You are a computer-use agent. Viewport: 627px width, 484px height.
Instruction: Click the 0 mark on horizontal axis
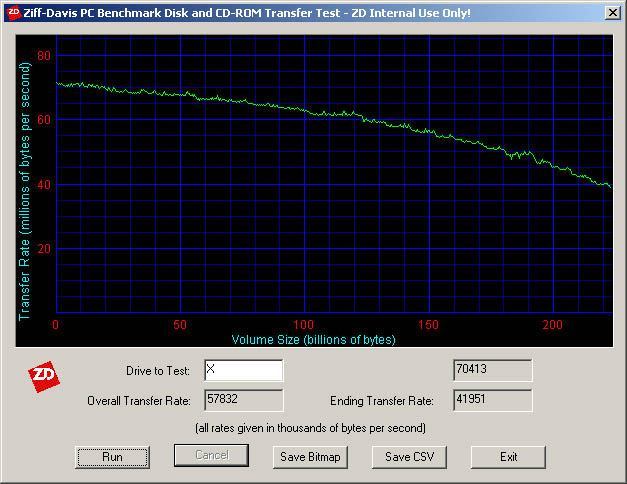tap(56, 324)
